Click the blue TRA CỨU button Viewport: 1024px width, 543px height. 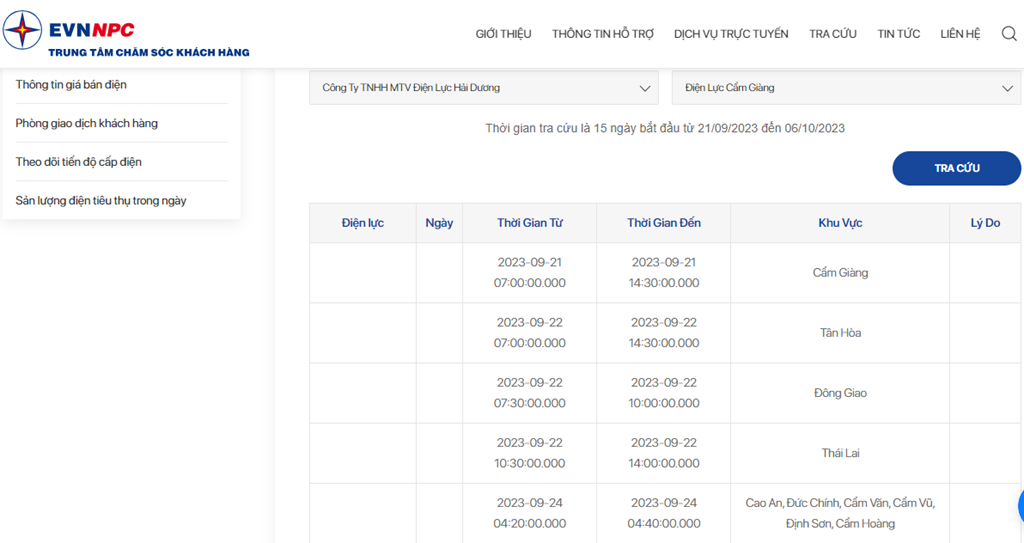(x=957, y=168)
